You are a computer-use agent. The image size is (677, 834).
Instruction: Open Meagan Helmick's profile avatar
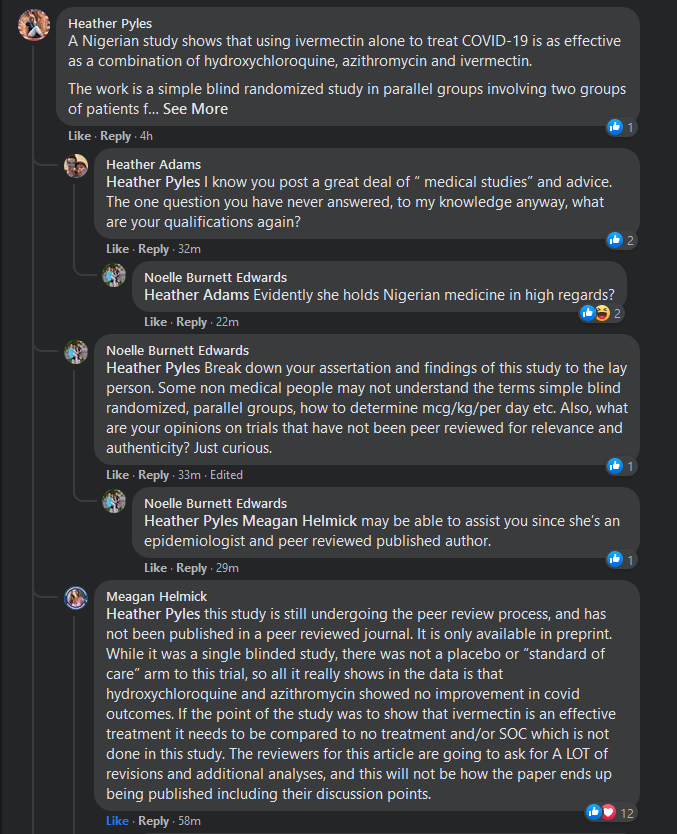click(76, 598)
